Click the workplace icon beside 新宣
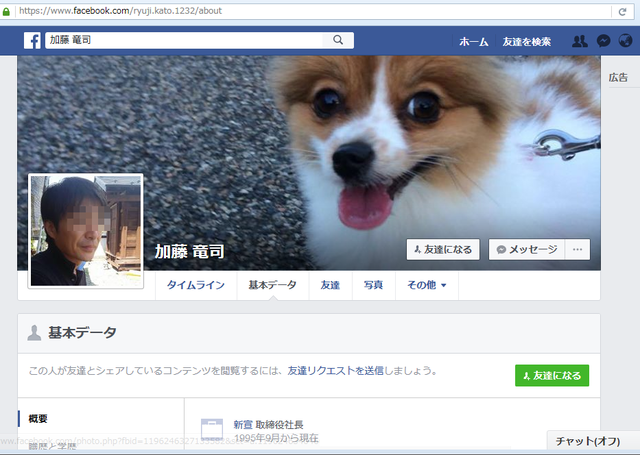640x455 pixels. click(212, 429)
